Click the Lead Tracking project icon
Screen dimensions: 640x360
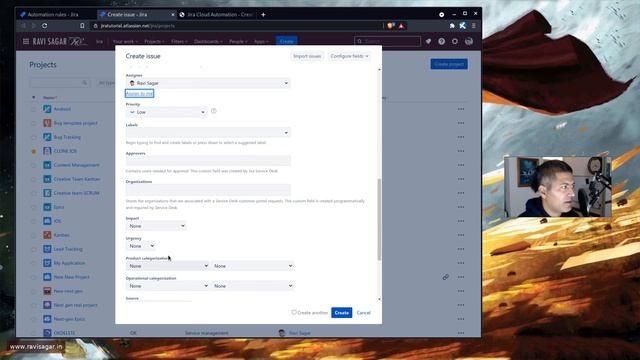click(x=47, y=249)
